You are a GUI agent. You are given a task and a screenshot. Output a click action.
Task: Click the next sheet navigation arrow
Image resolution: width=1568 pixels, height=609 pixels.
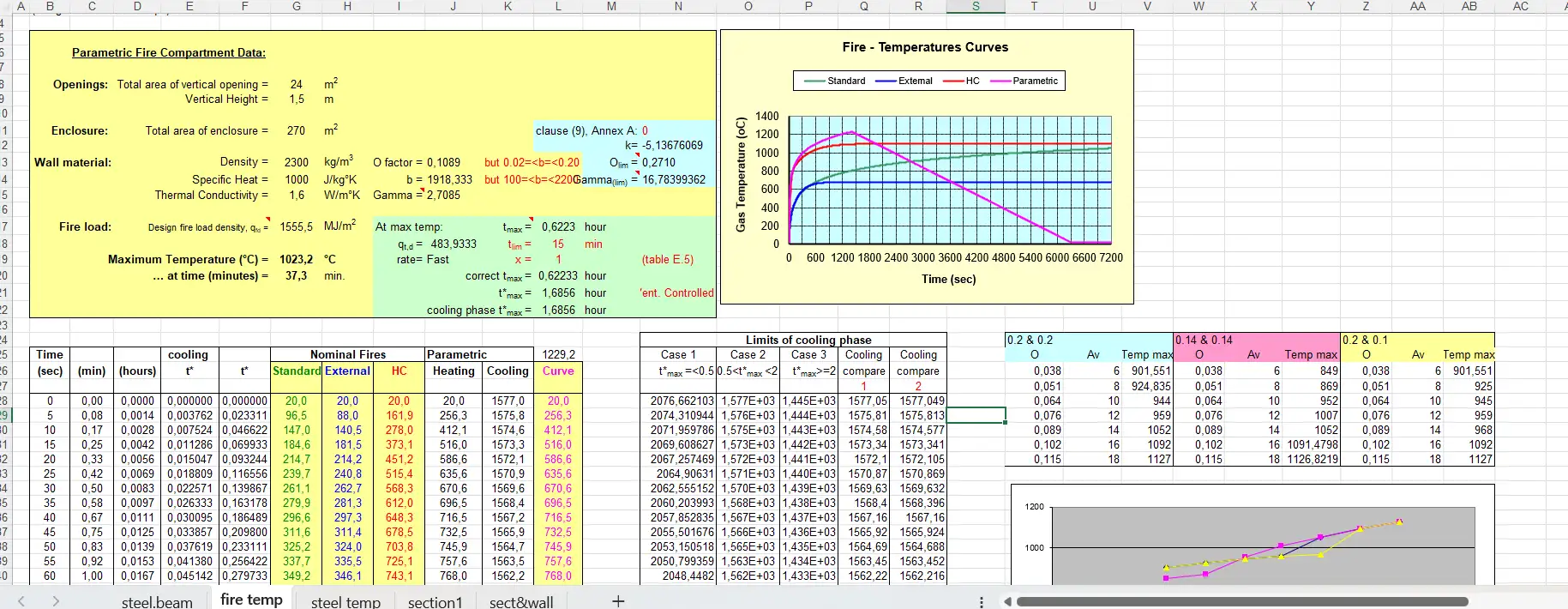(x=56, y=601)
